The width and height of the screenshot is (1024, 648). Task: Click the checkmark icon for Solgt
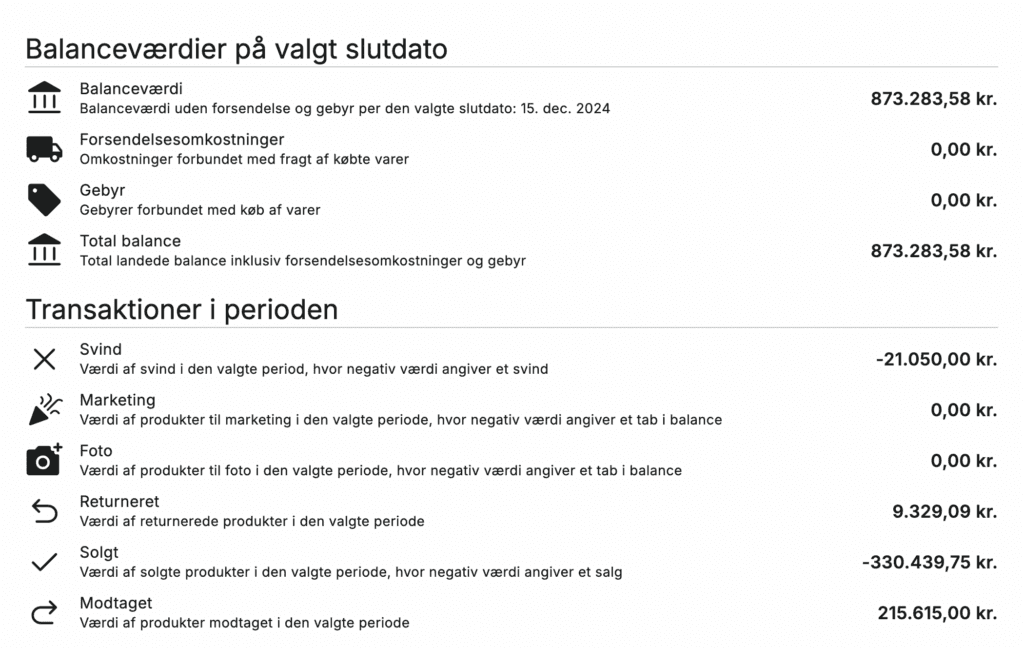tap(44, 562)
